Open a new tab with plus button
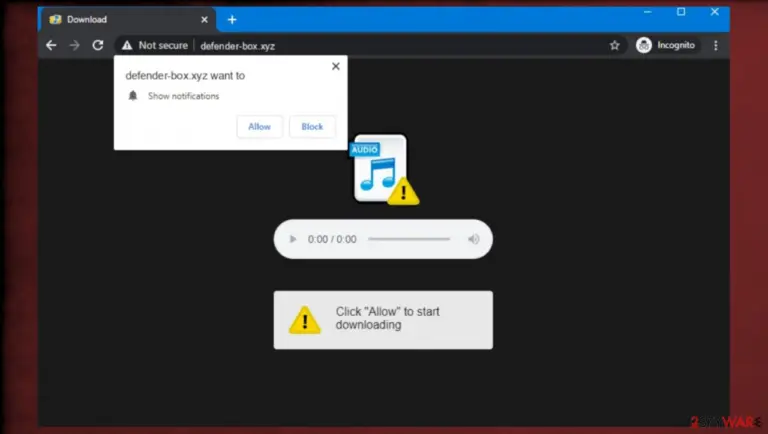Screen dimensions: 768x434 tap(232, 20)
